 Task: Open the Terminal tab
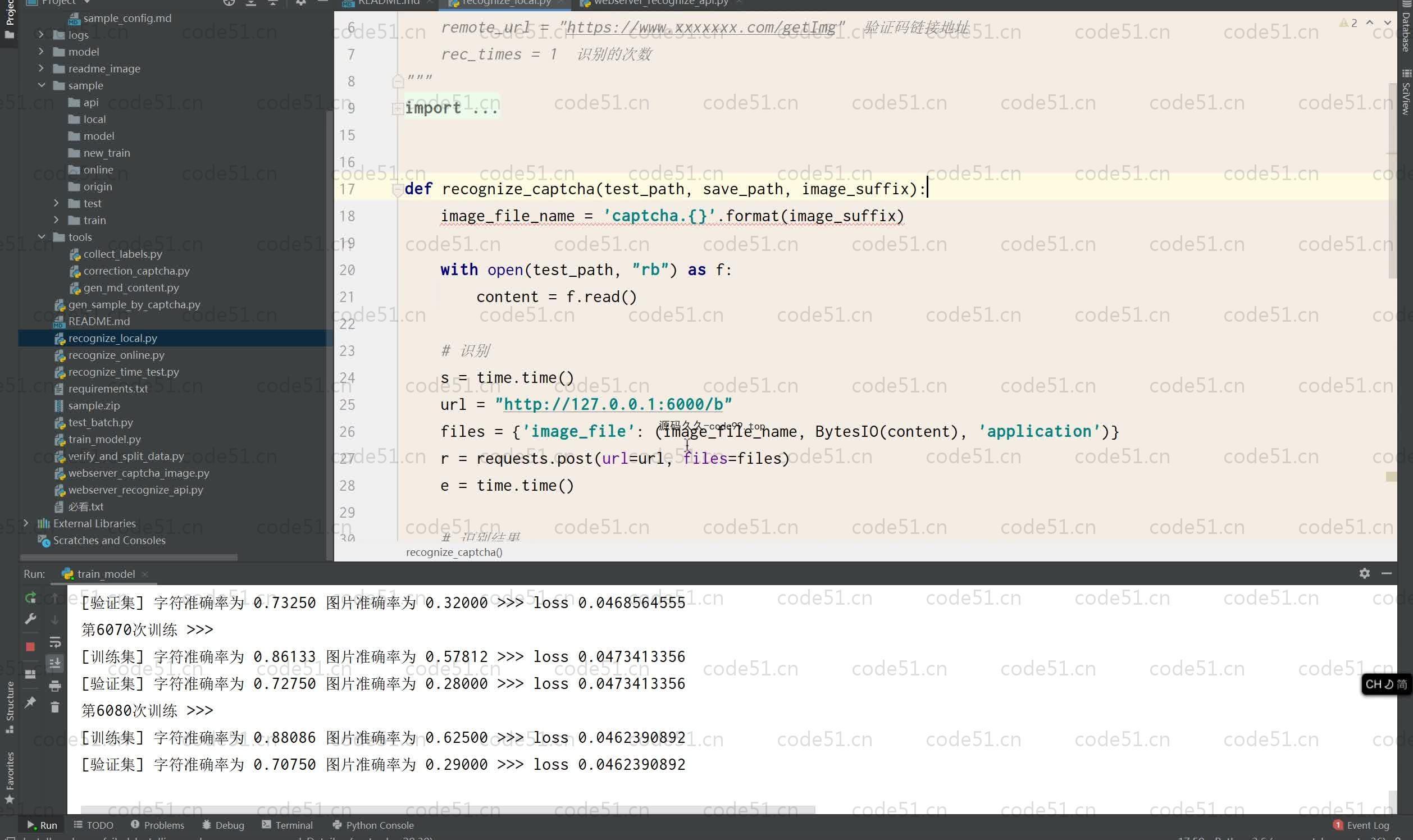point(288,825)
